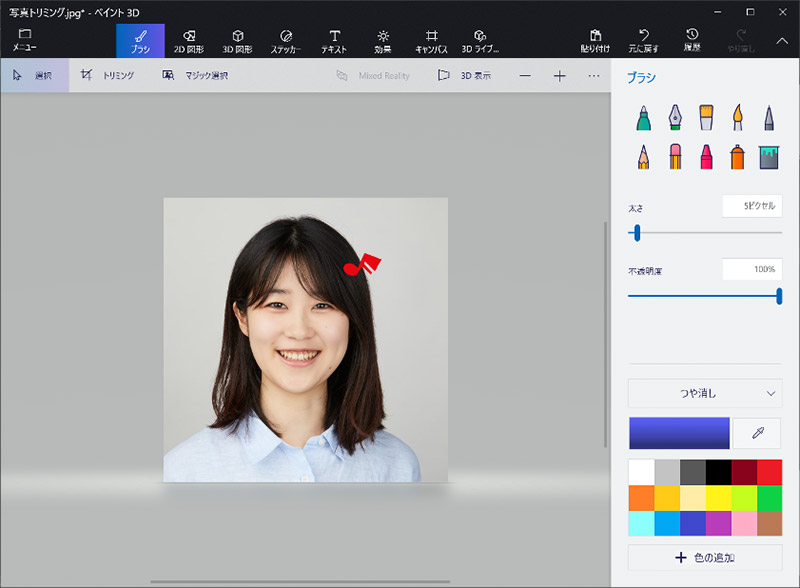
Task: Select the Calligraphy pen brush
Action: pyautogui.click(x=675, y=118)
